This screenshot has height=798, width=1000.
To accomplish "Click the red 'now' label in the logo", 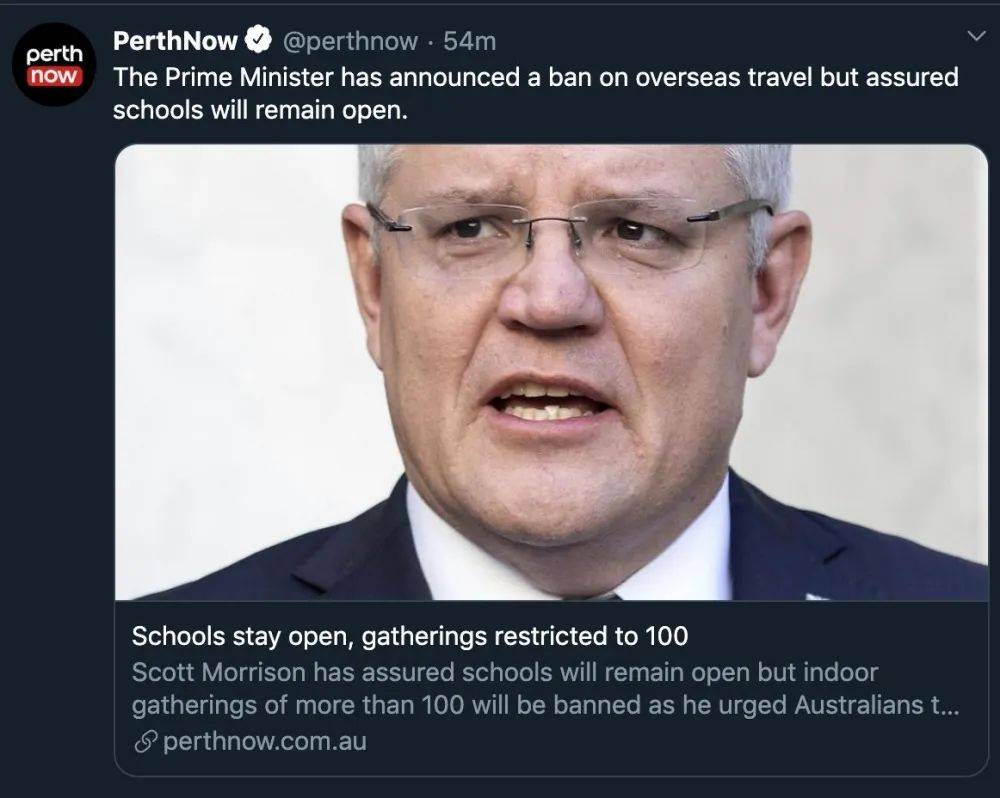I will [55, 77].
